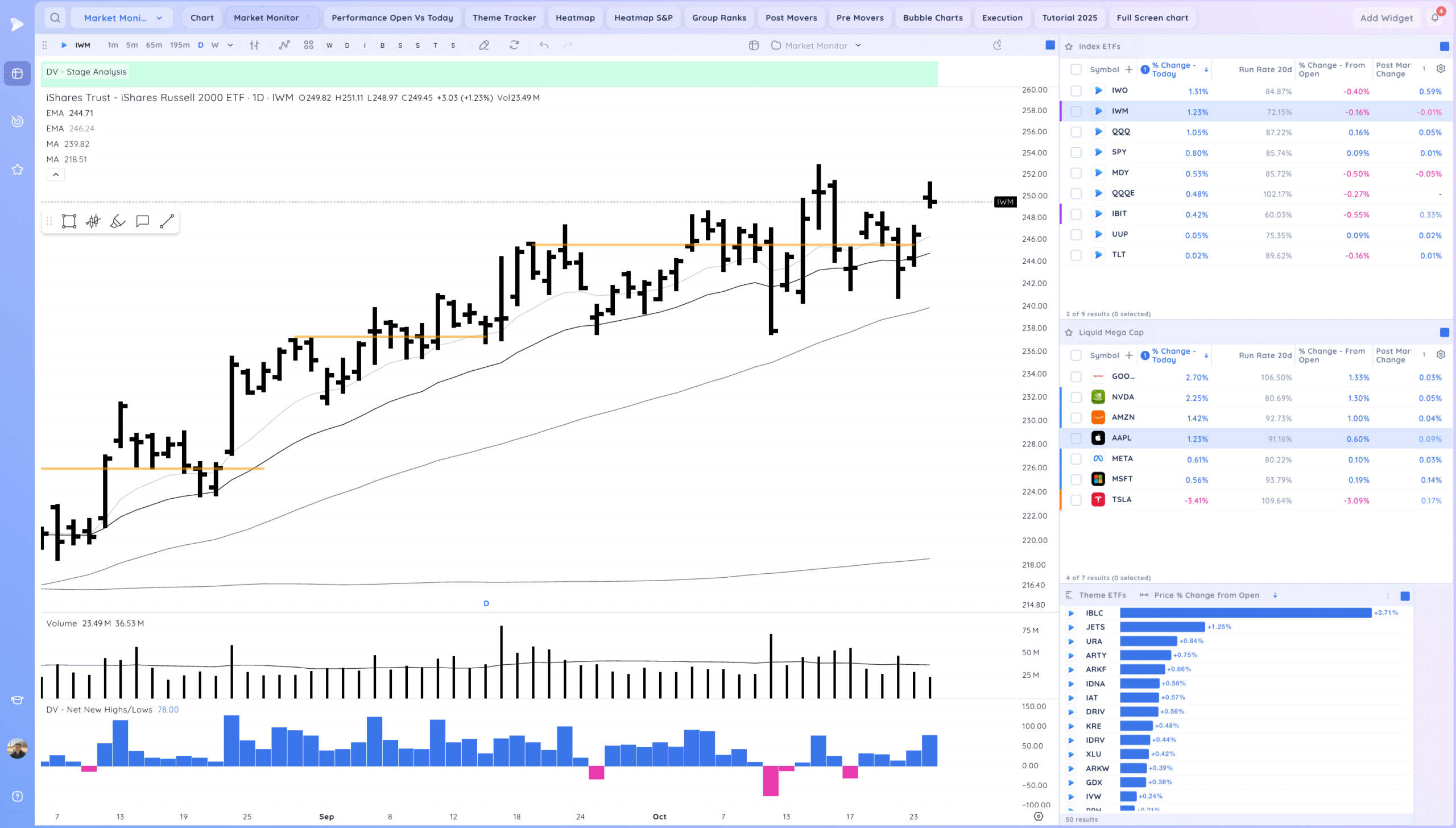Open the Theme Tracker tab
1456x828 pixels.
click(x=504, y=18)
